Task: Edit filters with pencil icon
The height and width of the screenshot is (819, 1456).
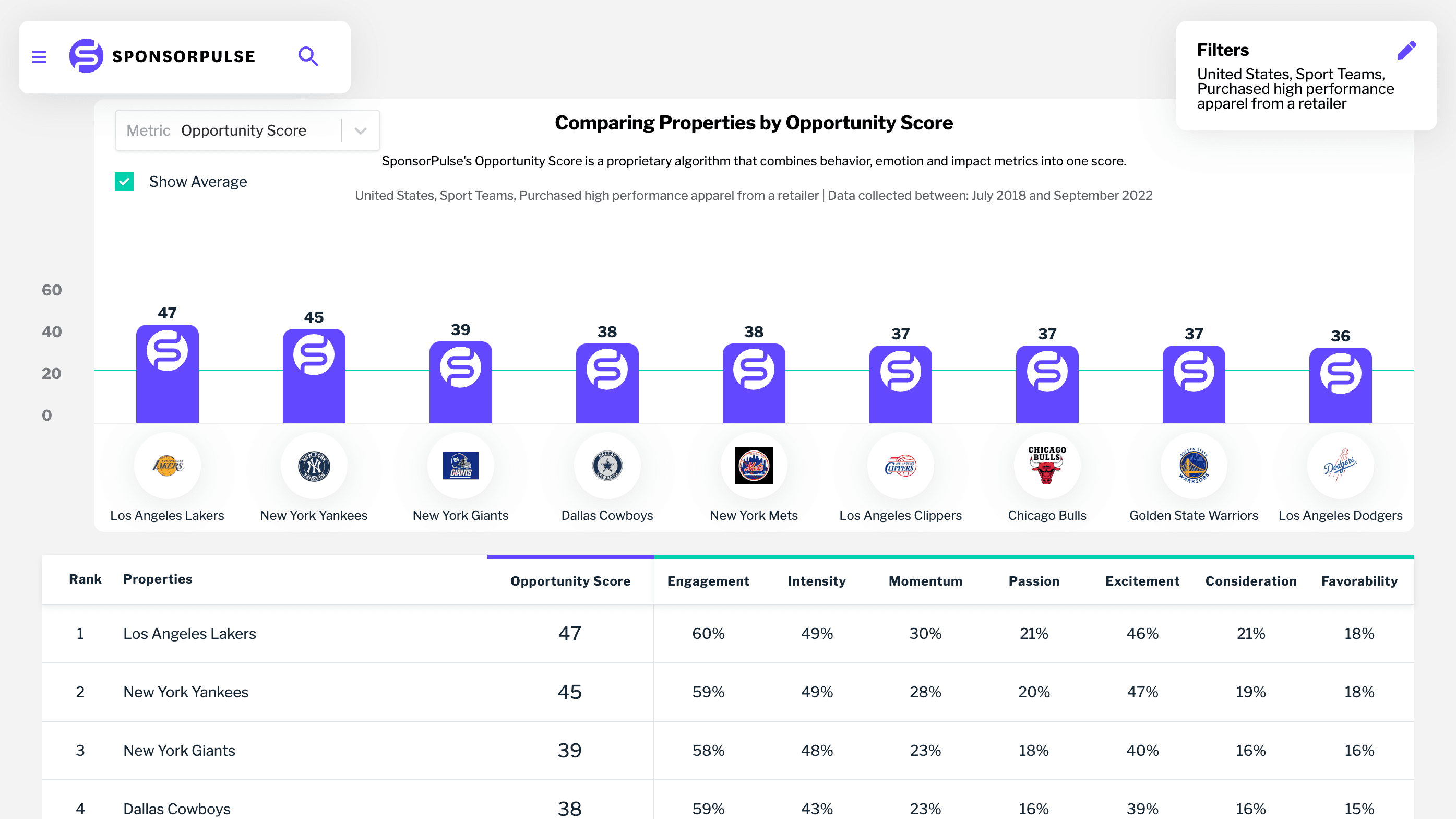Action: [x=1406, y=50]
